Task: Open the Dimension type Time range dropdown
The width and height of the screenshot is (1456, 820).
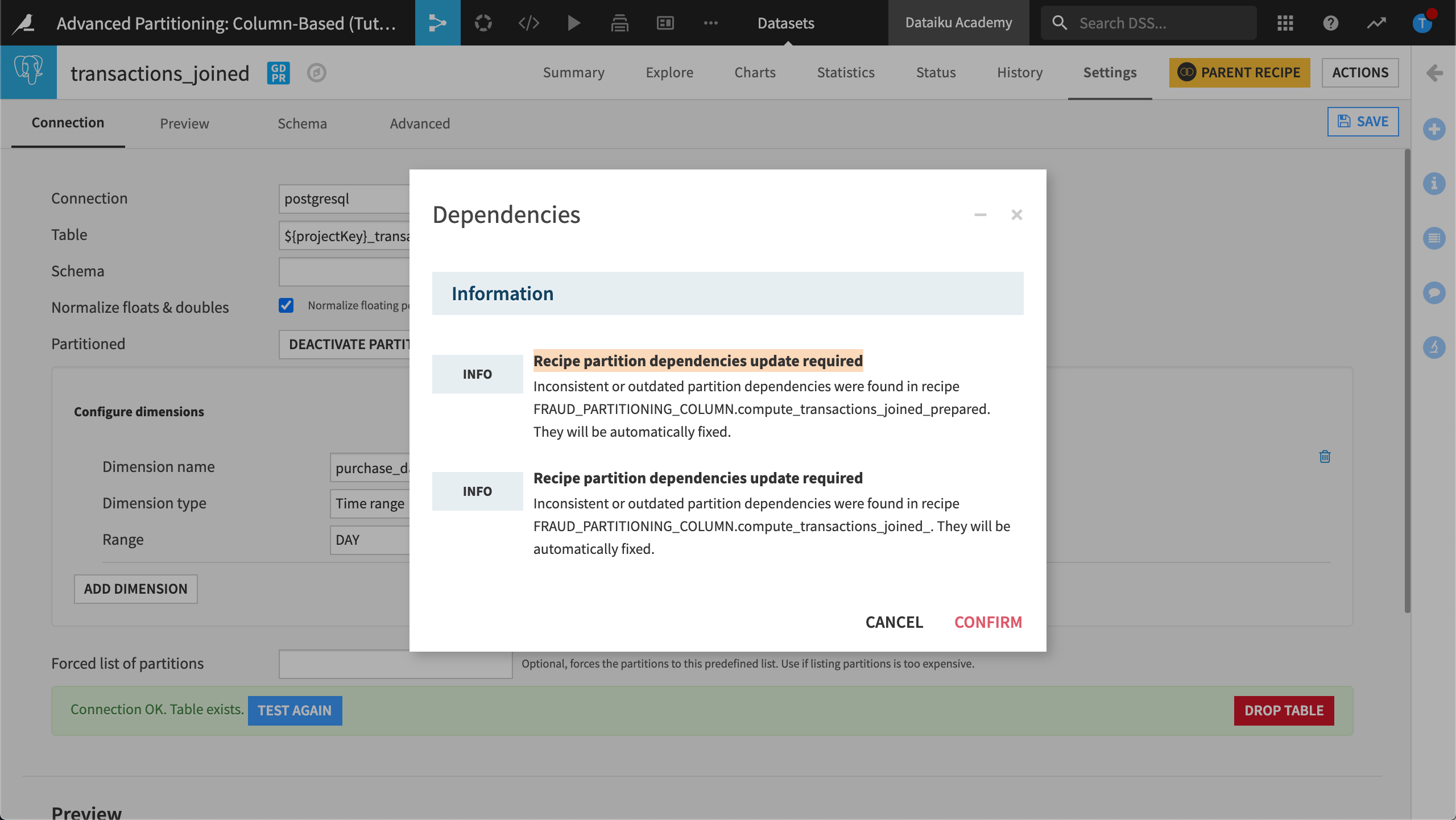Action: point(370,503)
